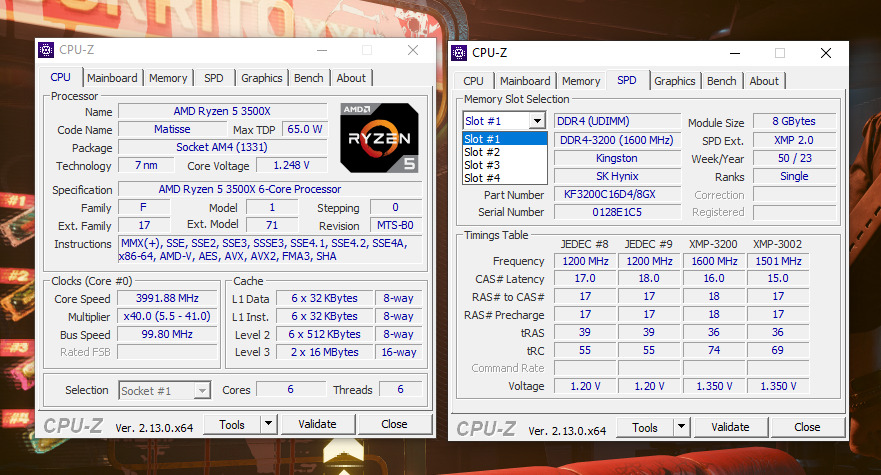Open Bench tab in the right CPU-Z window
This screenshot has width=881, height=475.
(x=721, y=81)
